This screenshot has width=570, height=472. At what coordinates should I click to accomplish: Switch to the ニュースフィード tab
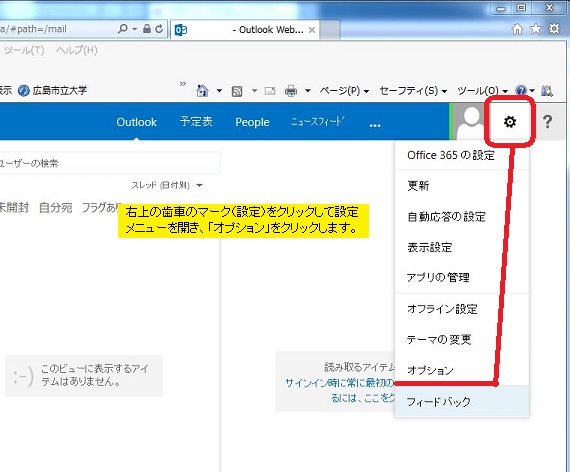(x=317, y=121)
